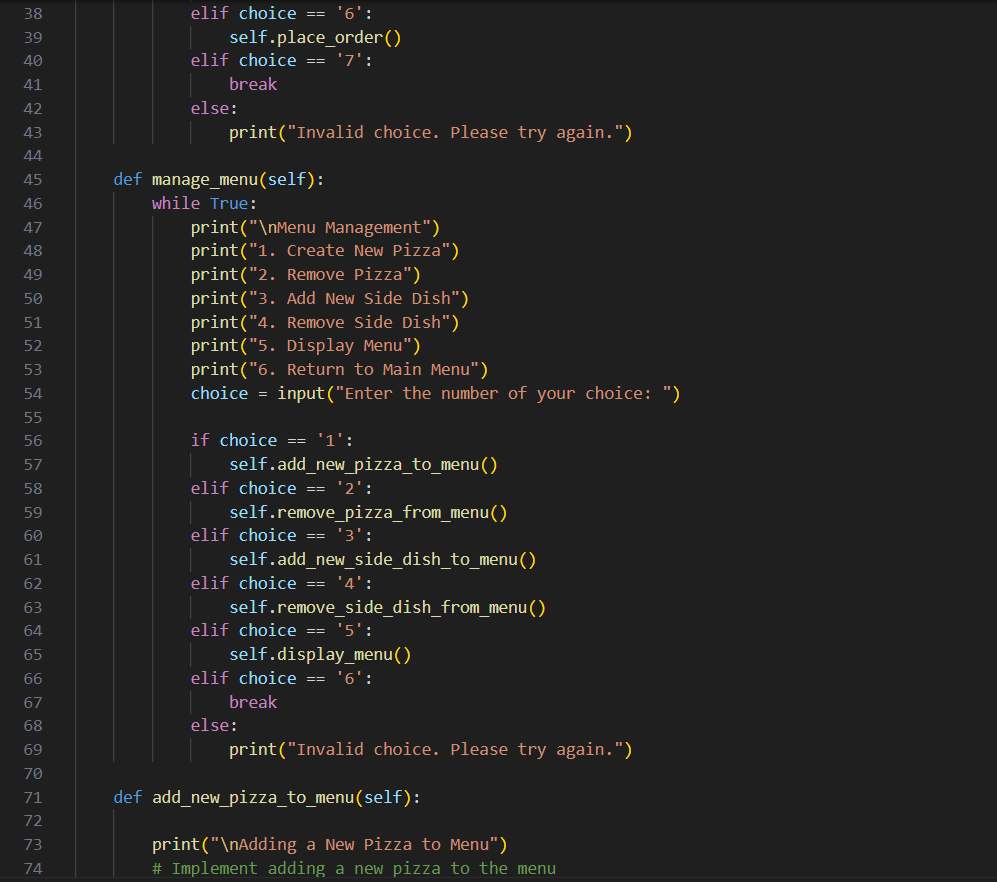Click the self.place_order() call

tap(315, 38)
